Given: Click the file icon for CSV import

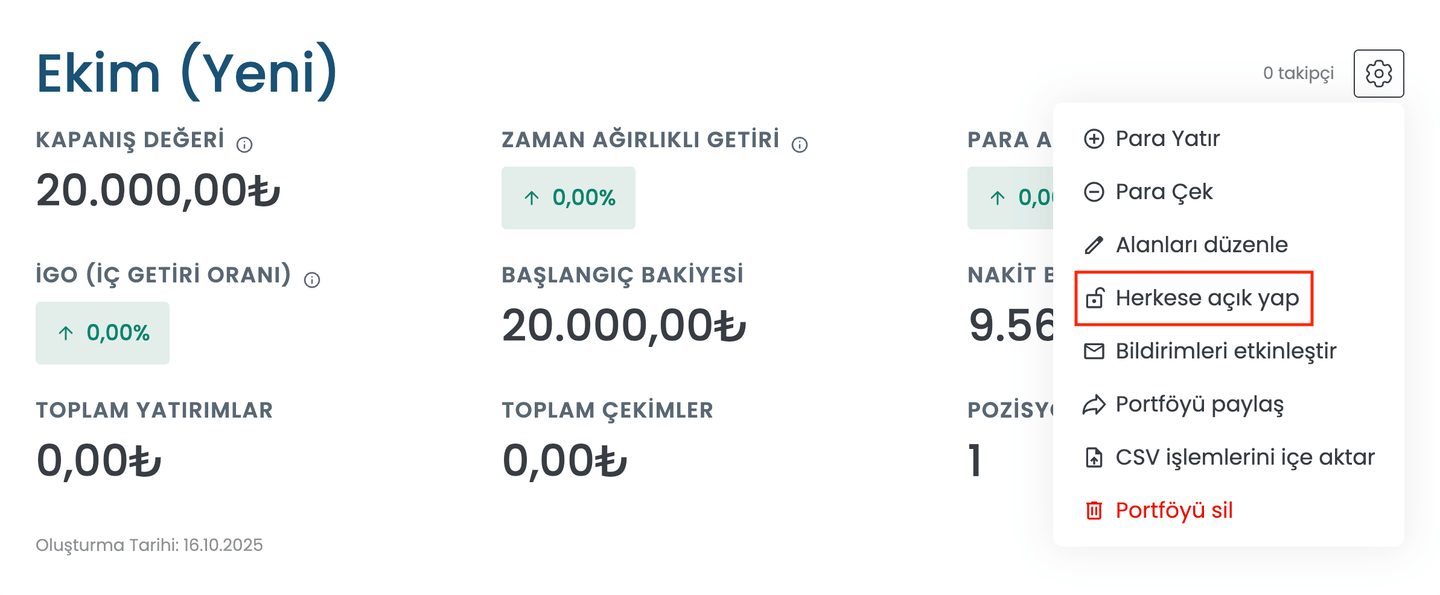Looking at the screenshot, I should click(x=1094, y=458).
